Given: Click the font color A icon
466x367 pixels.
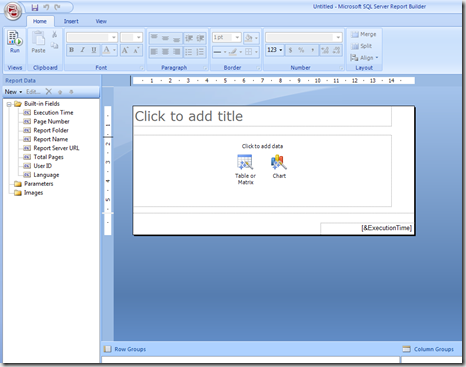Looking at the screenshot, I should coord(106,50).
